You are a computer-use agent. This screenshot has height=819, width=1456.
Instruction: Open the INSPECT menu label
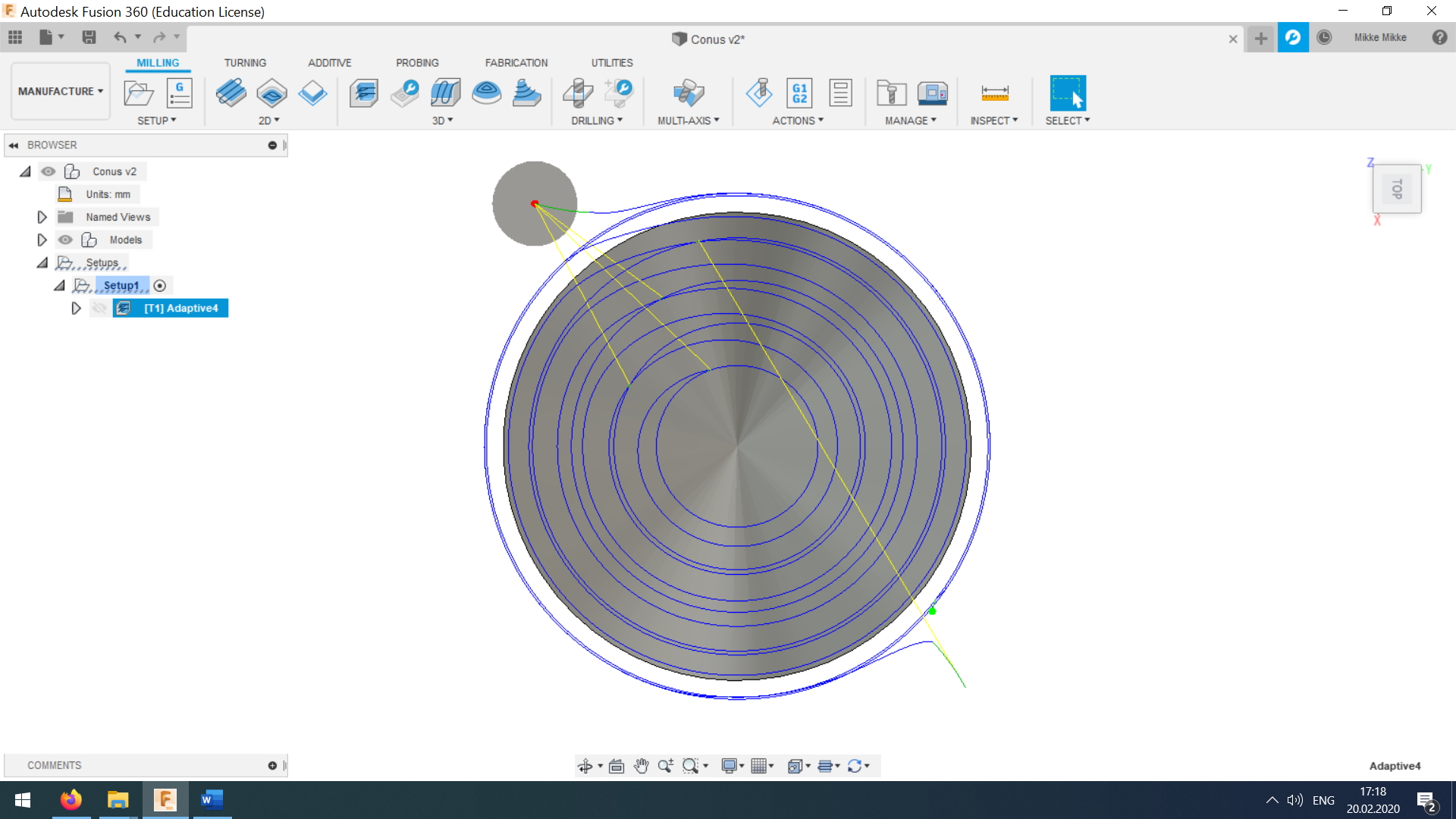(993, 121)
